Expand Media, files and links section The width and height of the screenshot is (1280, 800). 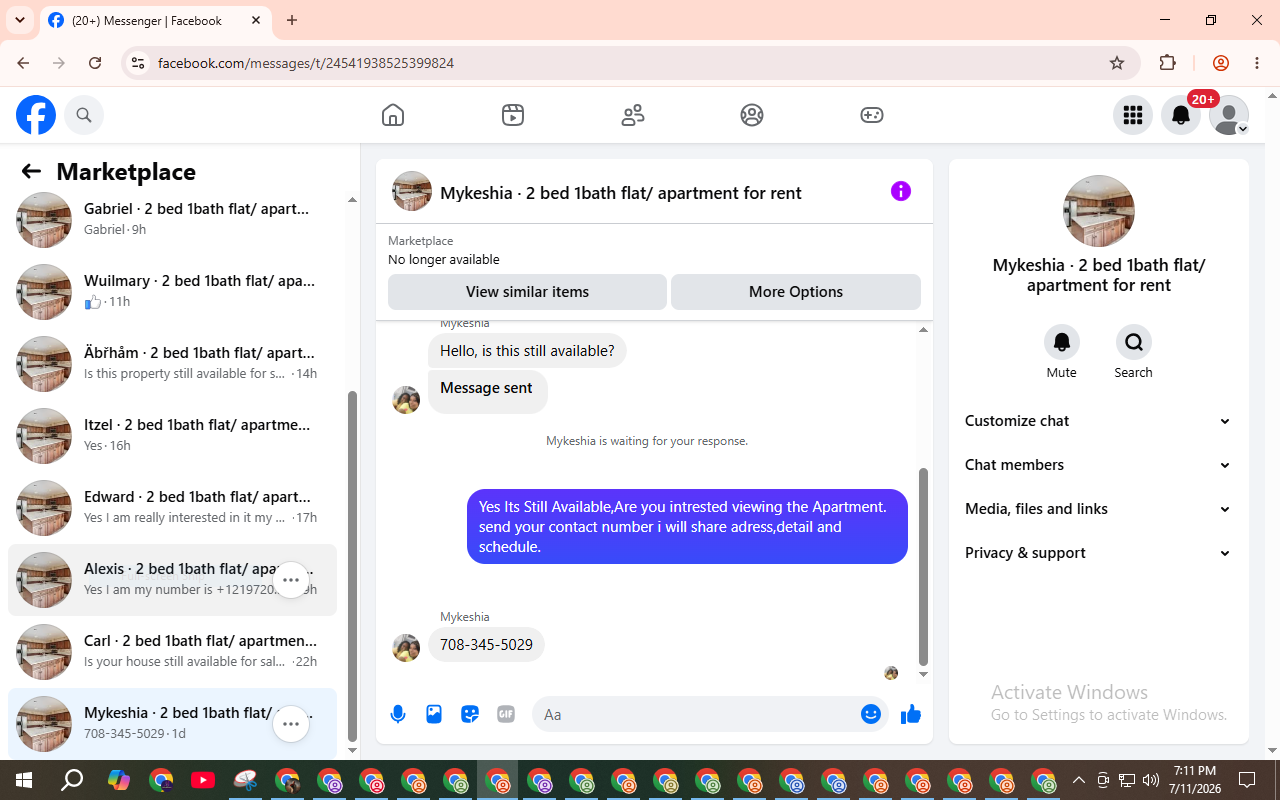[1099, 509]
